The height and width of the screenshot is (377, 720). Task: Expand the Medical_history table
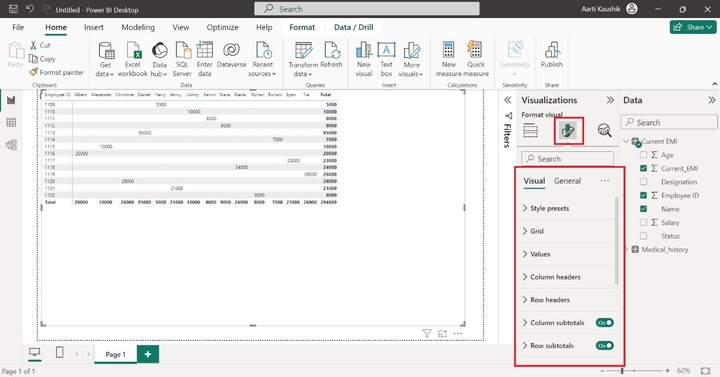point(626,249)
